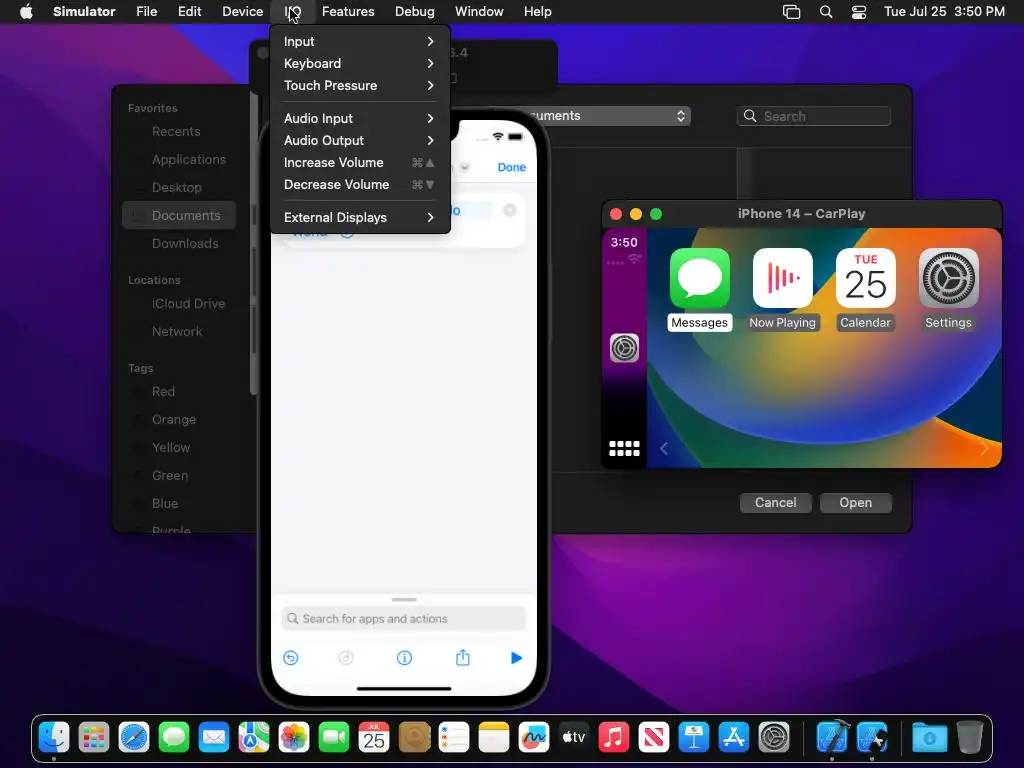Viewport: 1024px width, 768px height.
Task: Open Music from the Dock
Action: (614, 738)
